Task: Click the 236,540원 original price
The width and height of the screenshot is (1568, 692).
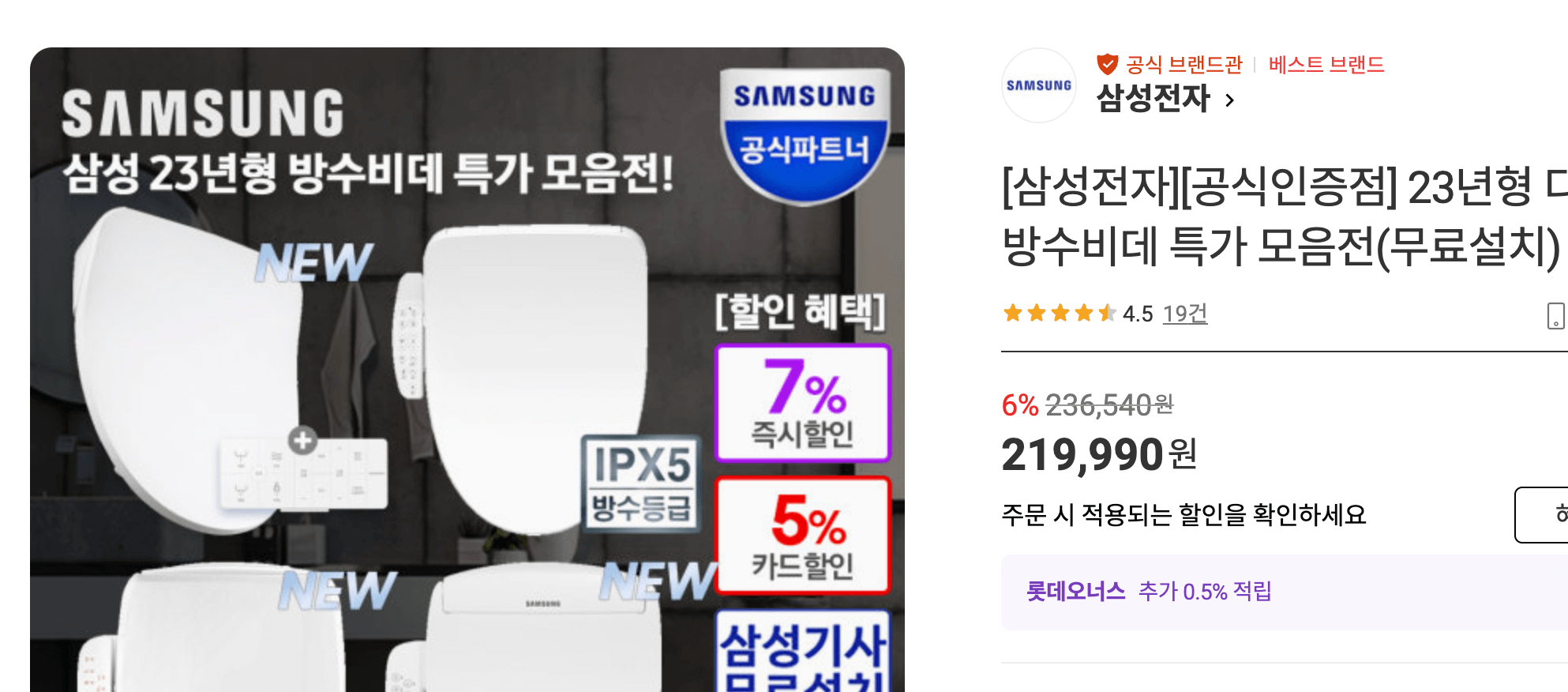Action: 1109,405
